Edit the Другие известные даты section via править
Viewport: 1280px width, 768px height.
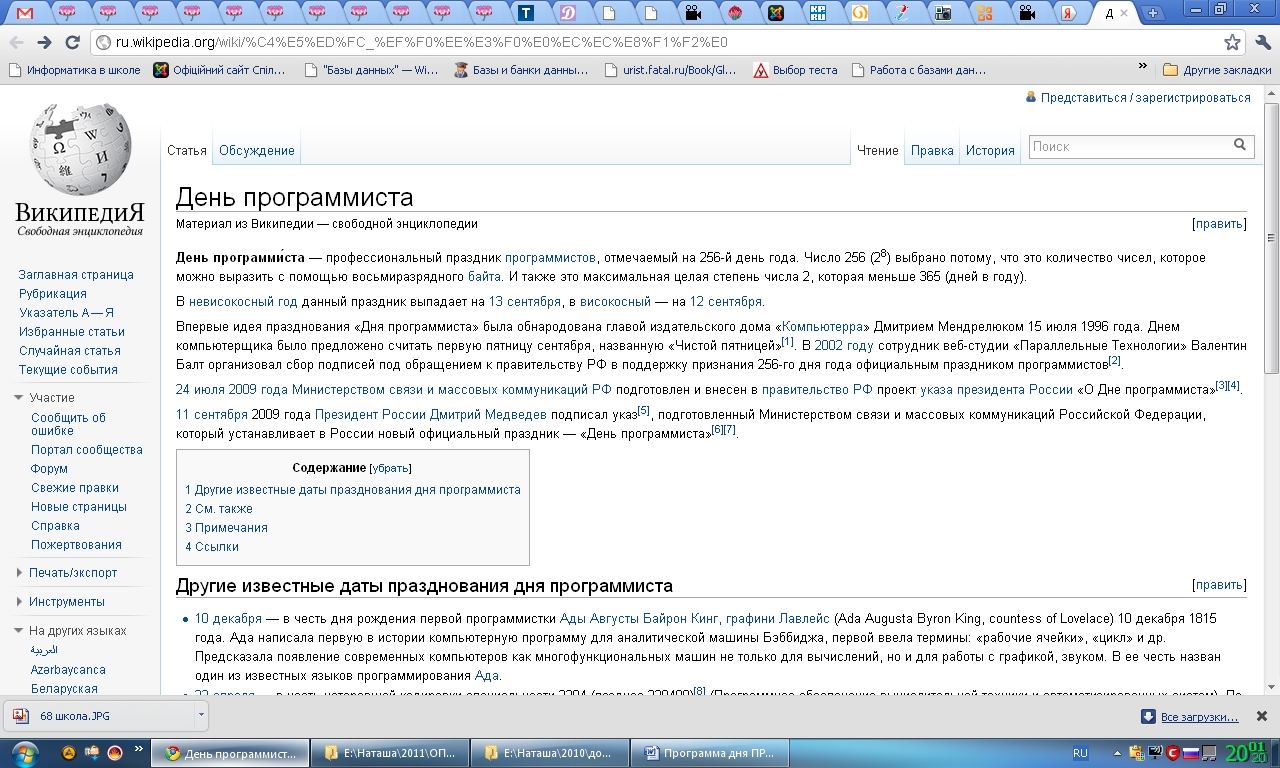click(x=1219, y=585)
